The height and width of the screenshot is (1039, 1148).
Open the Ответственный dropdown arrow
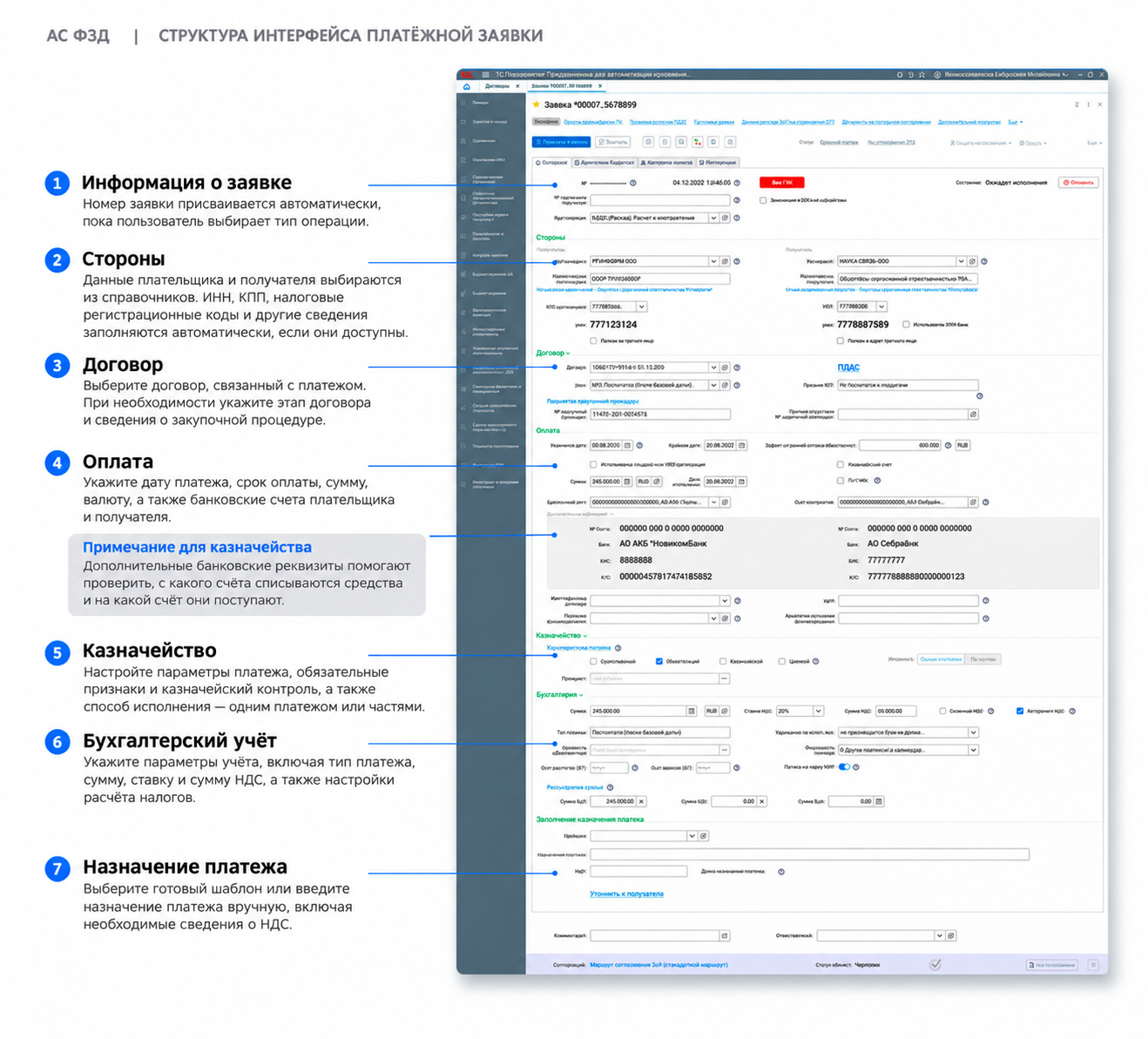coord(939,935)
